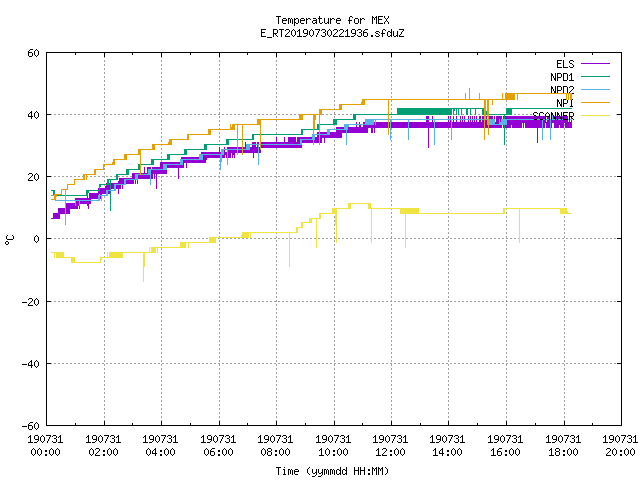Click the x-axis tick label 190731 20:00
Screen dimensions: 640x480
pyautogui.click(x=621, y=446)
